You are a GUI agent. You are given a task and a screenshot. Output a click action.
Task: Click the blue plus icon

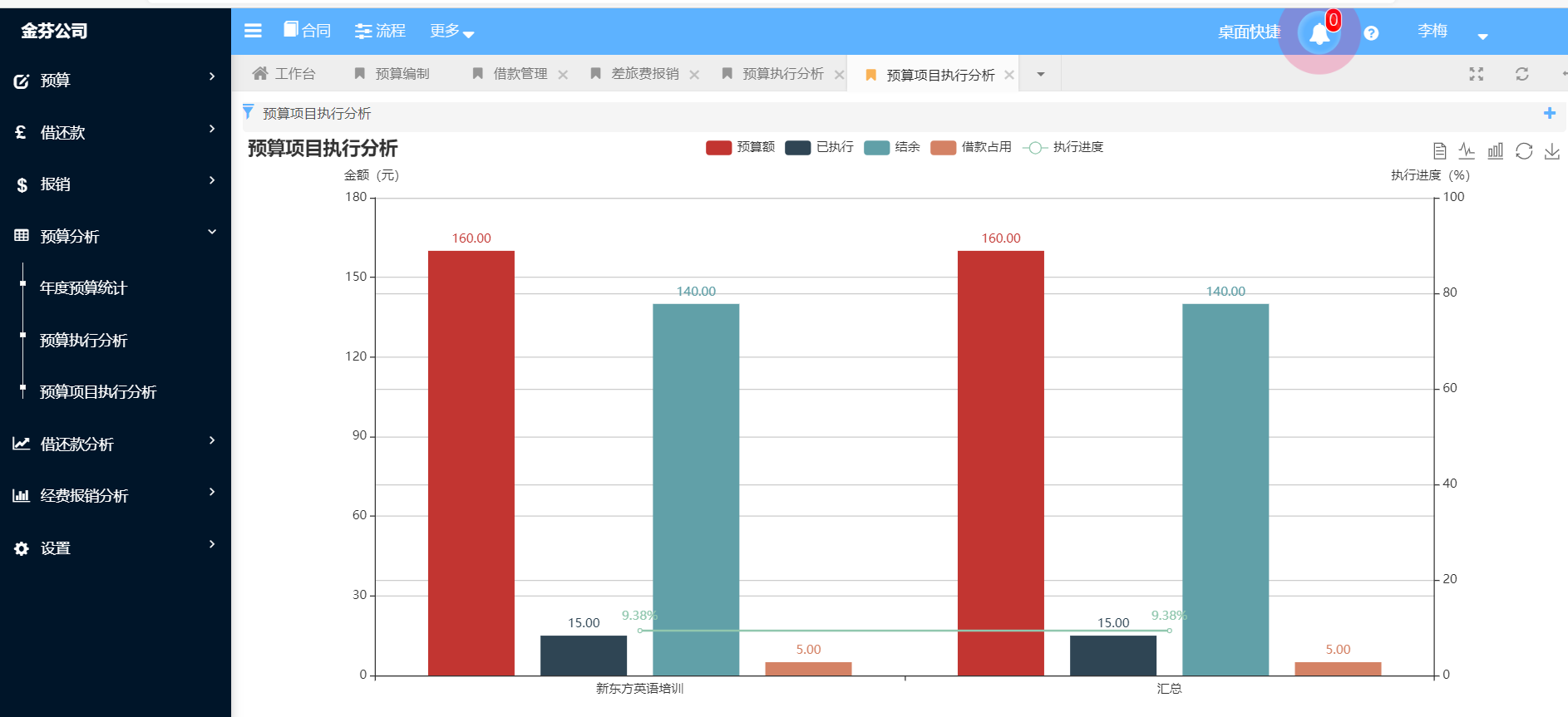pos(1550,113)
